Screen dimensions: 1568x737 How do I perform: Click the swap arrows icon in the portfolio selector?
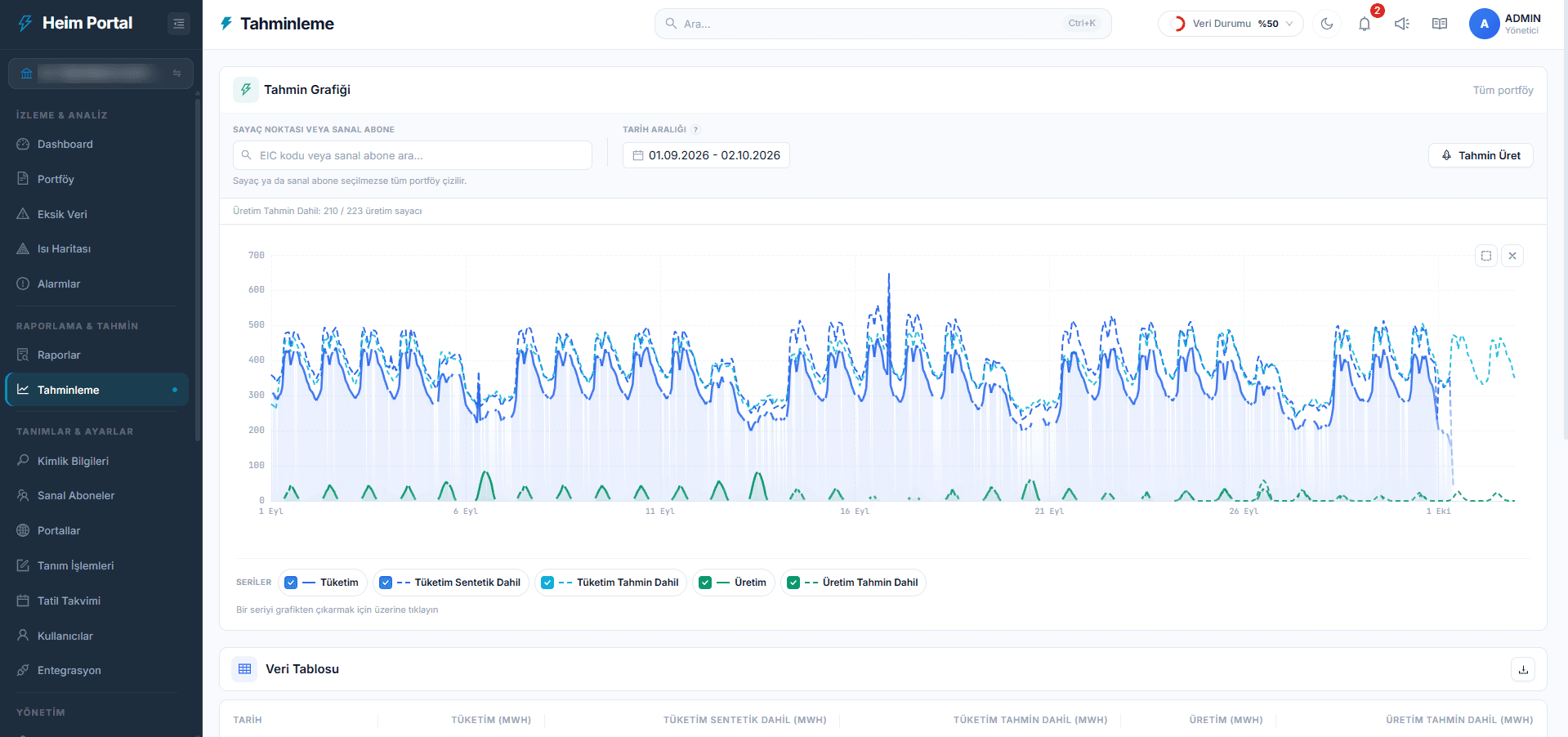click(x=176, y=74)
